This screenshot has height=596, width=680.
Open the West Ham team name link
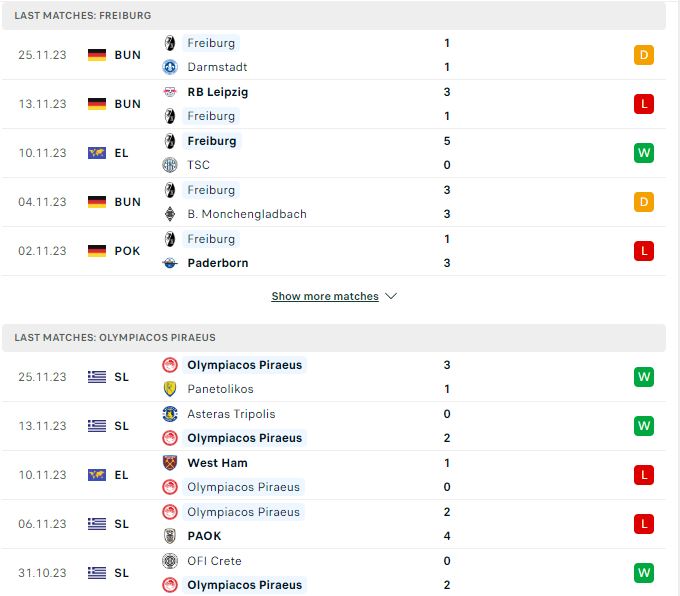tap(217, 463)
